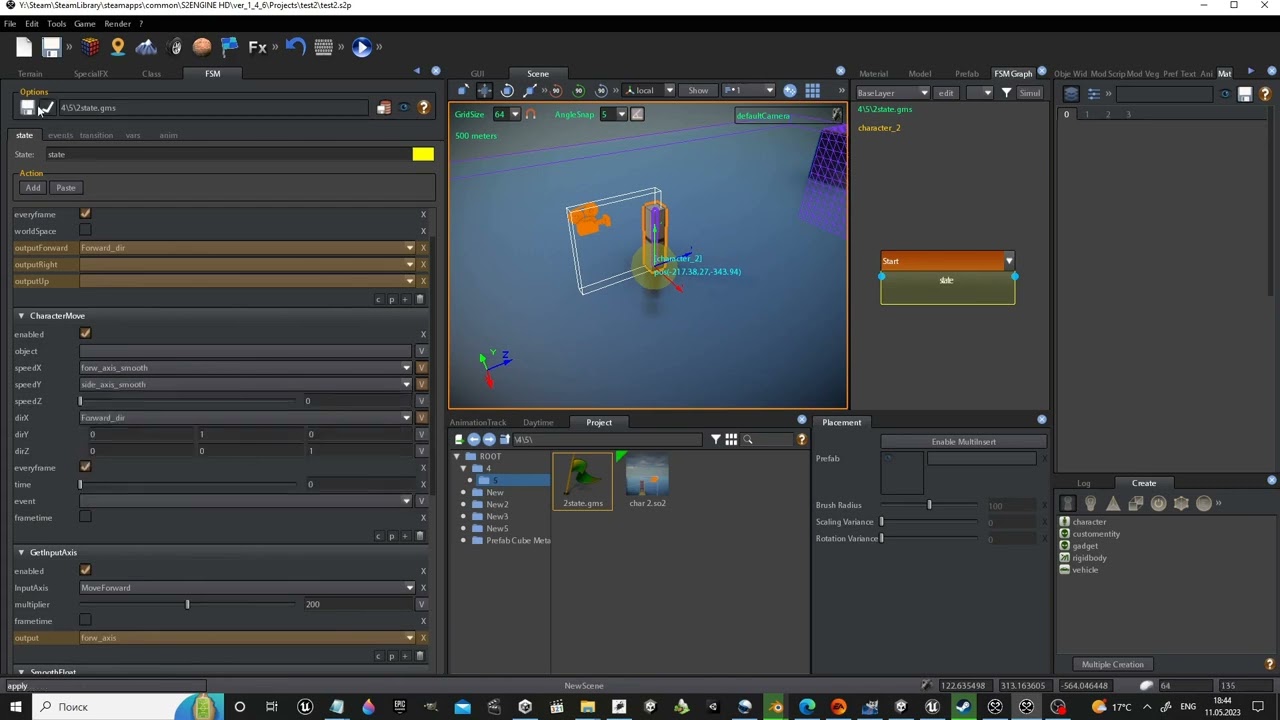Open the Rubik's cube tool icon
The image size is (1280, 720).
(x=91, y=46)
